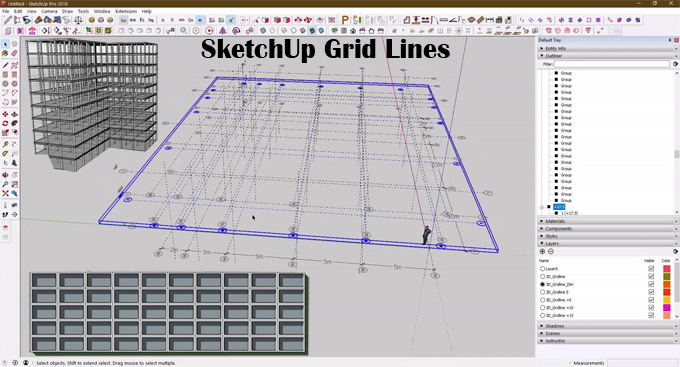Expand the Components panel
Viewport: 680px width, 367px height.
(x=607, y=229)
